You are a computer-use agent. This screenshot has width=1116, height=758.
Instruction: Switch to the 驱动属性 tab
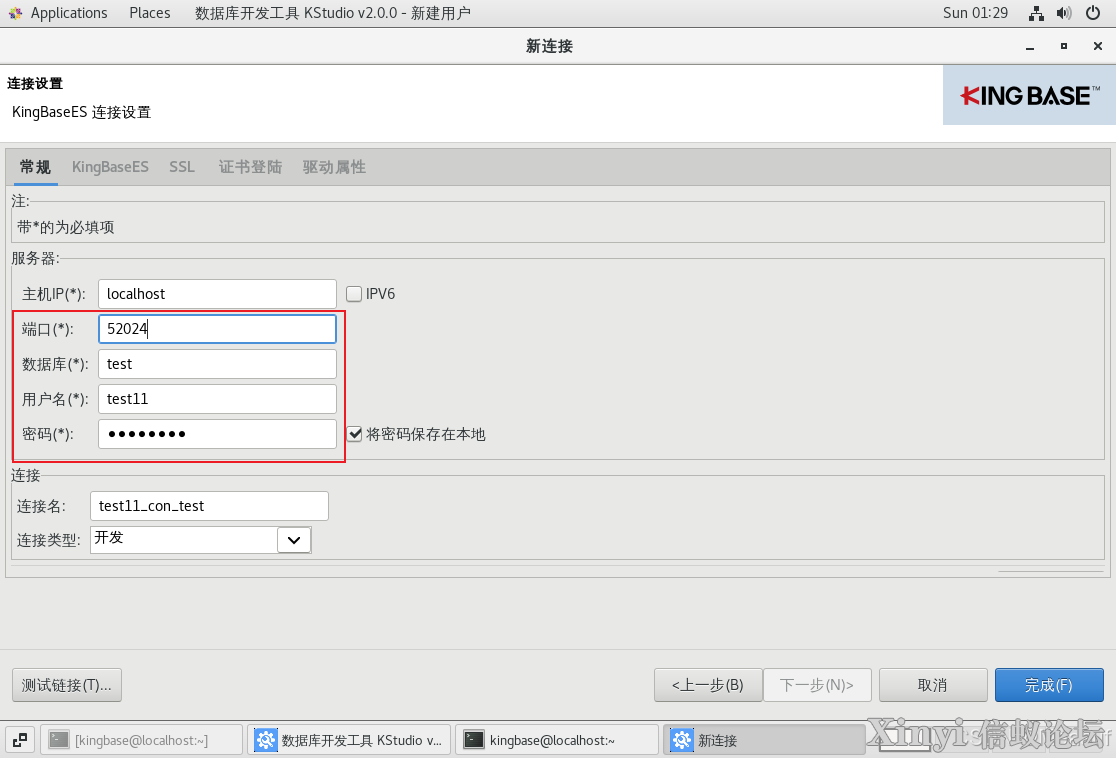click(334, 167)
